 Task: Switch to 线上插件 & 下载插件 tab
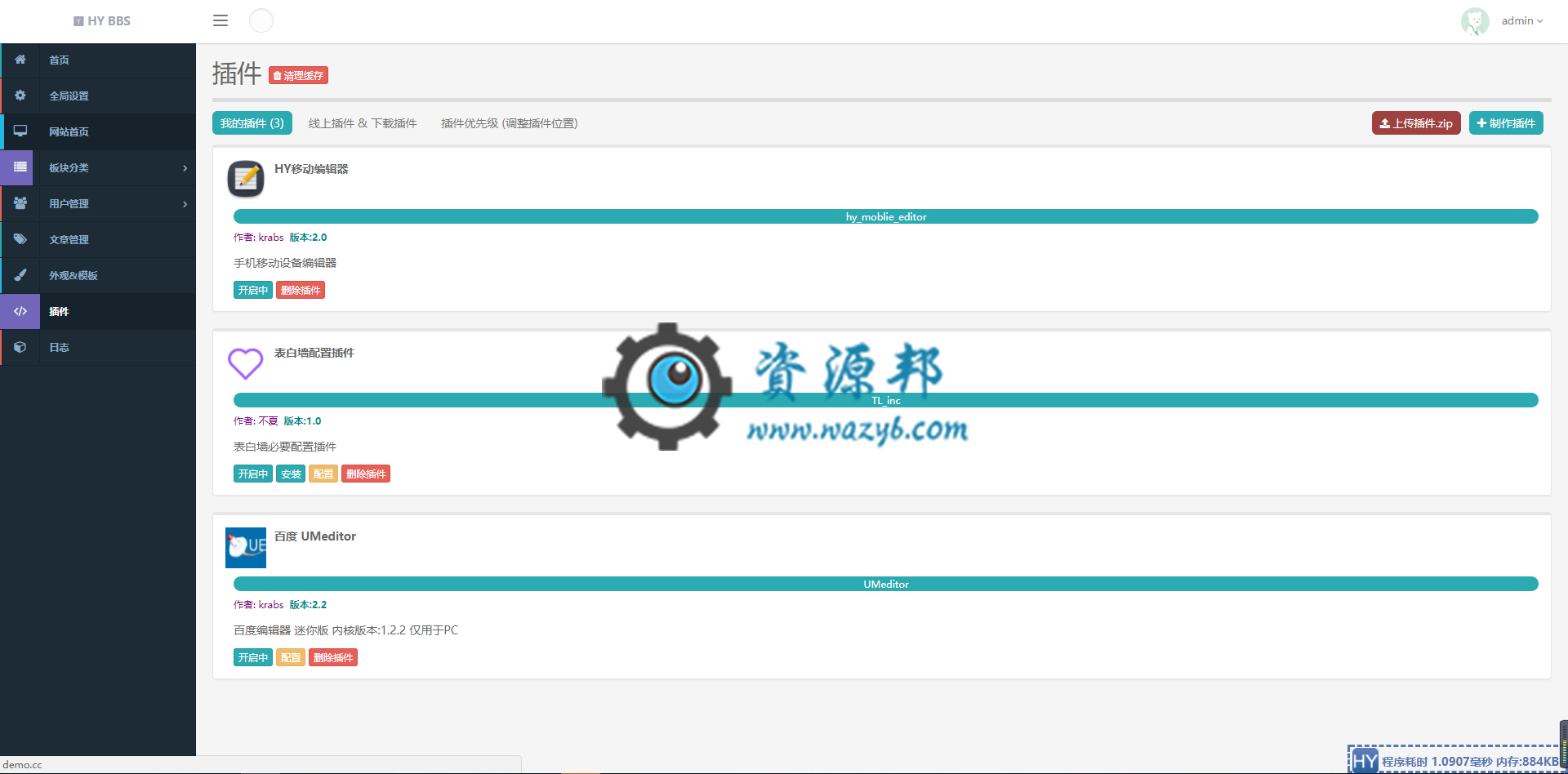363,123
